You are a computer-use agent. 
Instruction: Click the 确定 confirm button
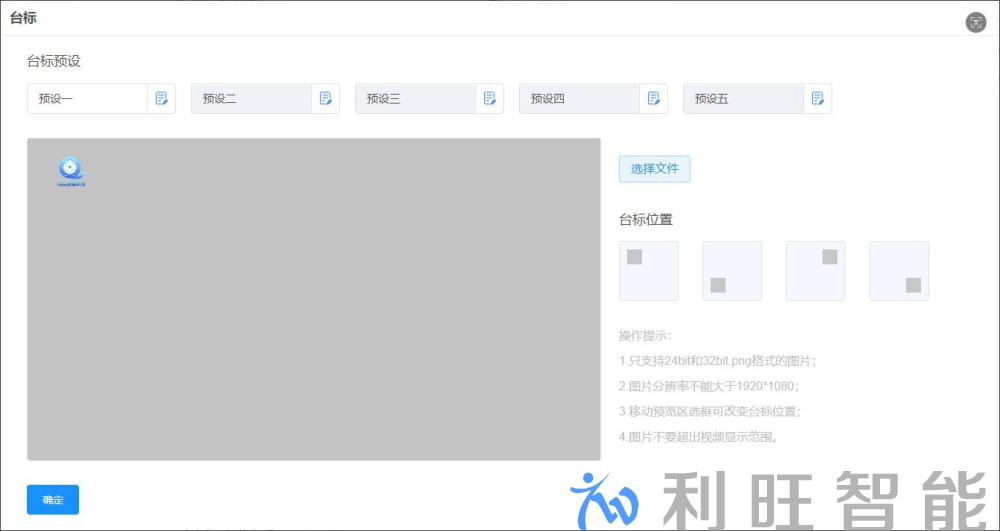pyautogui.click(x=53, y=500)
